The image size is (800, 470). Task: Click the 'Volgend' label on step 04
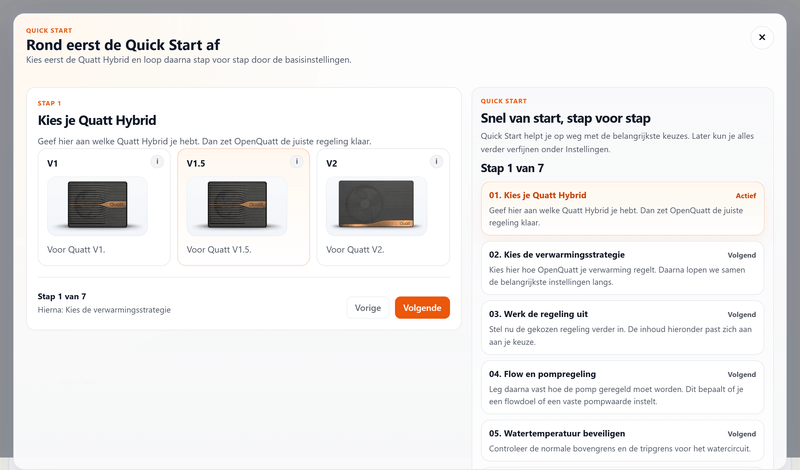click(742, 375)
